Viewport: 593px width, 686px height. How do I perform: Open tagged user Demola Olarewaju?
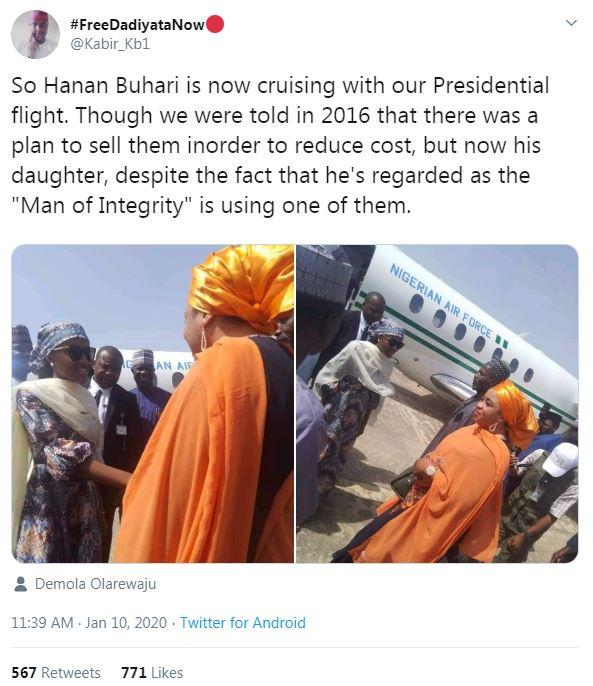coord(95,584)
